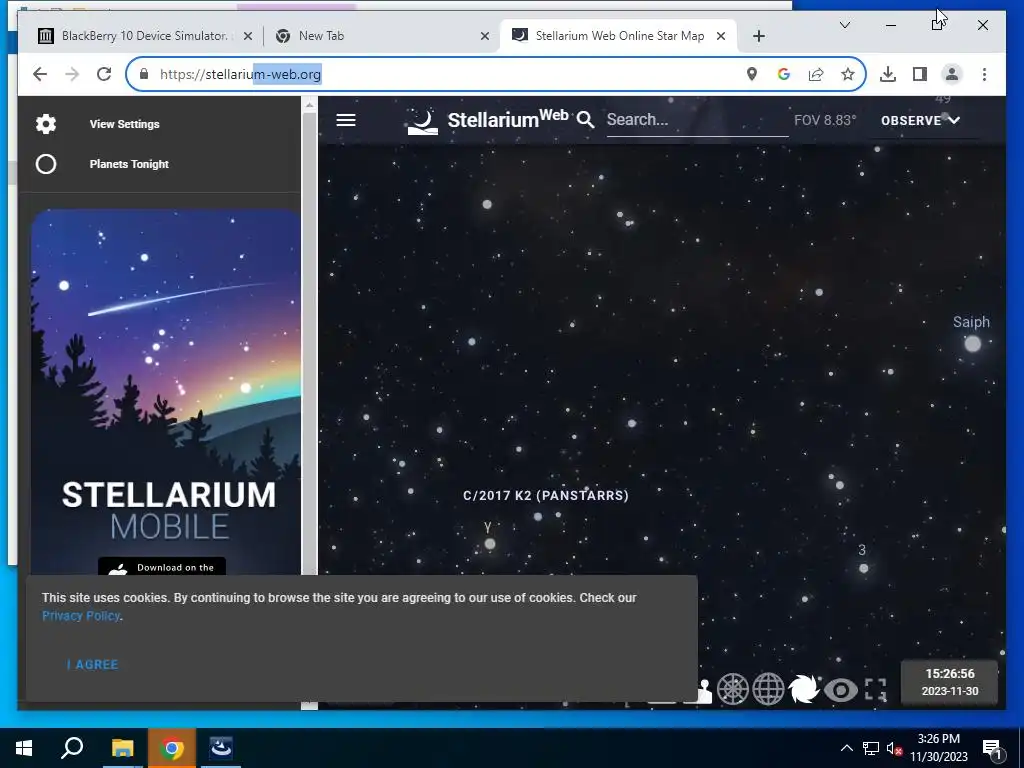1024x768 pixels.
Task: Focus the Stellarium Search field
Action: tap(697, 120)
